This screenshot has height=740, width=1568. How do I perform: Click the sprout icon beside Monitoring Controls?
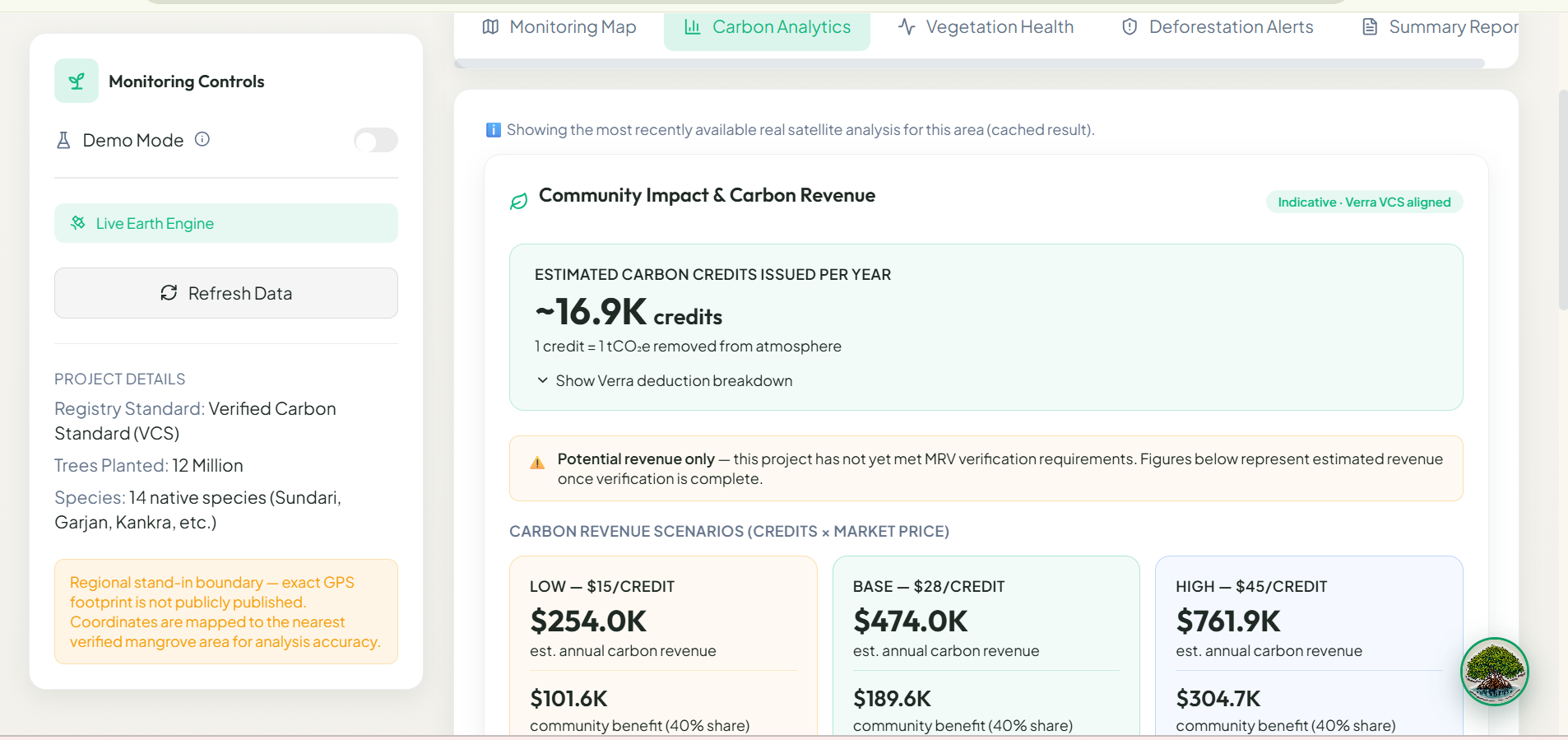tap(77, 81)
